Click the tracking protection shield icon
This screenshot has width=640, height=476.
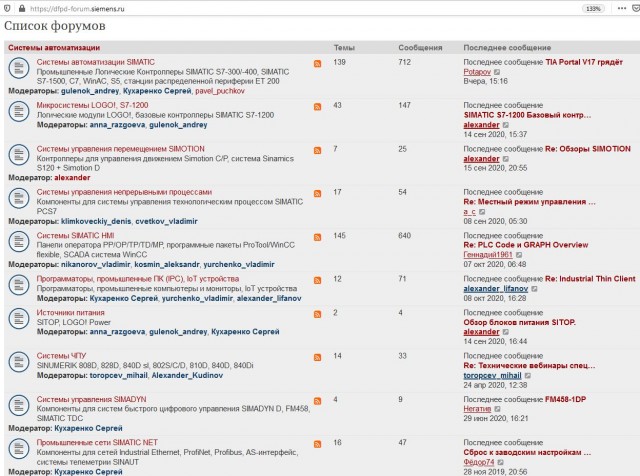click(7, 9)
